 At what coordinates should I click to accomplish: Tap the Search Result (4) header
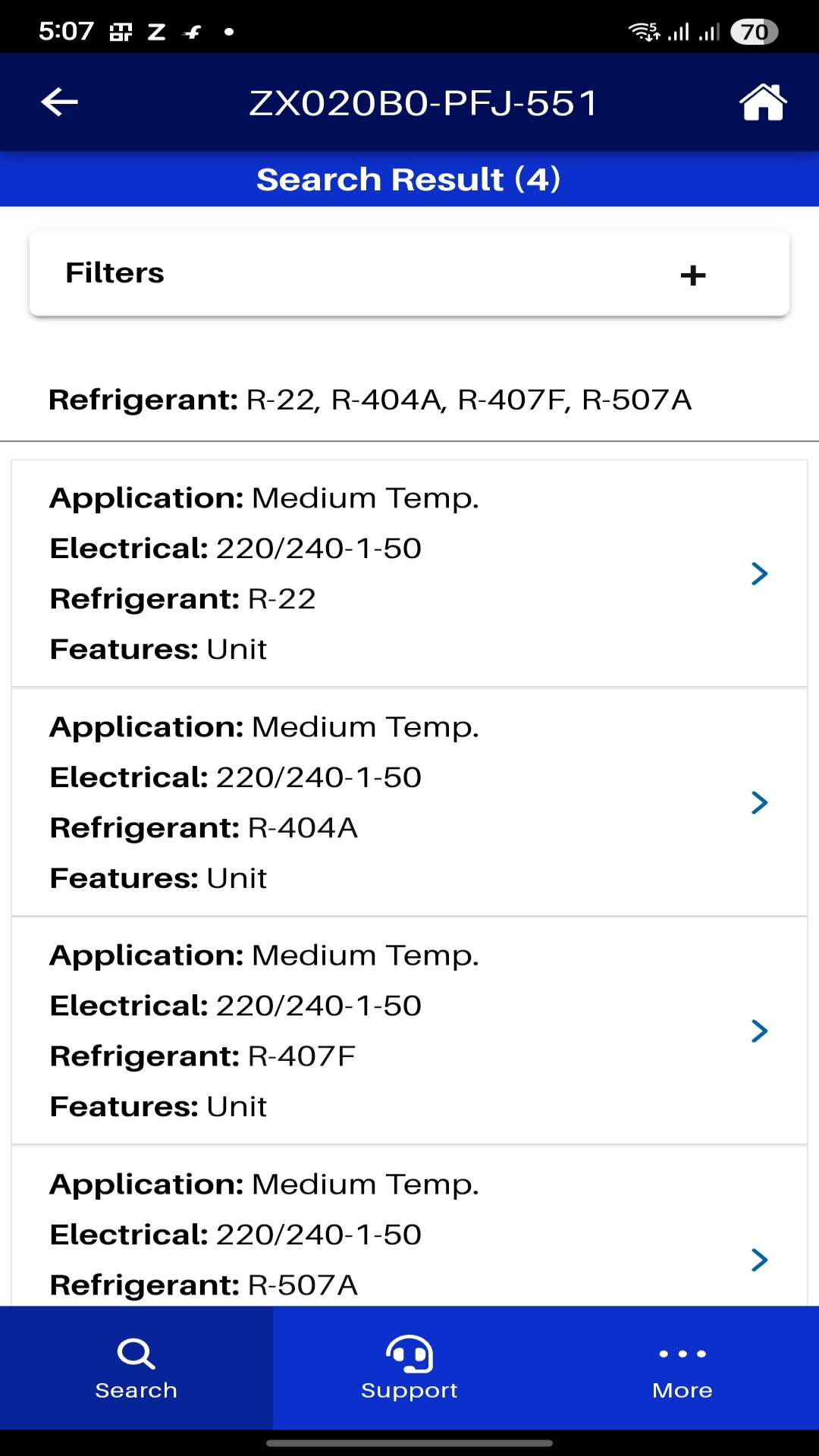409,180
